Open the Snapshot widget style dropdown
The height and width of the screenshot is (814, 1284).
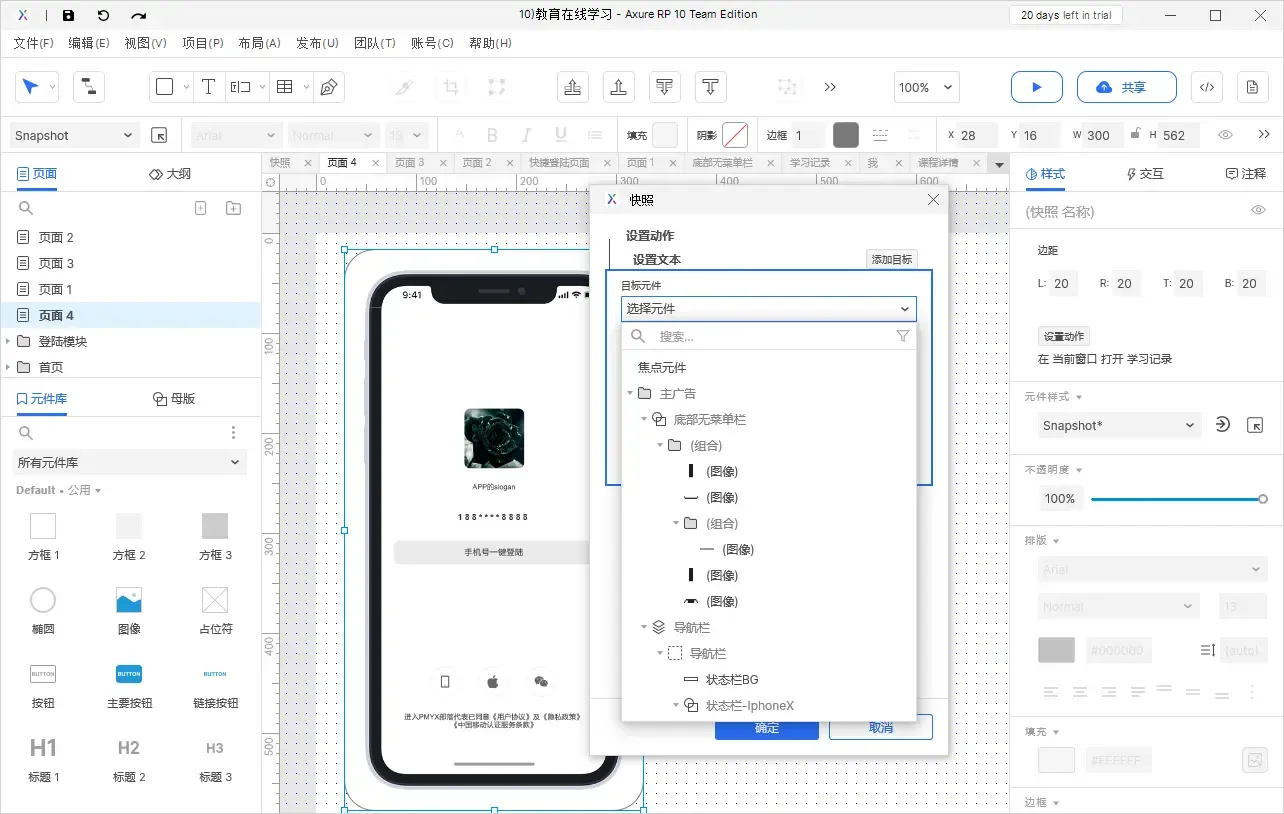click(x=1118, y=425)
